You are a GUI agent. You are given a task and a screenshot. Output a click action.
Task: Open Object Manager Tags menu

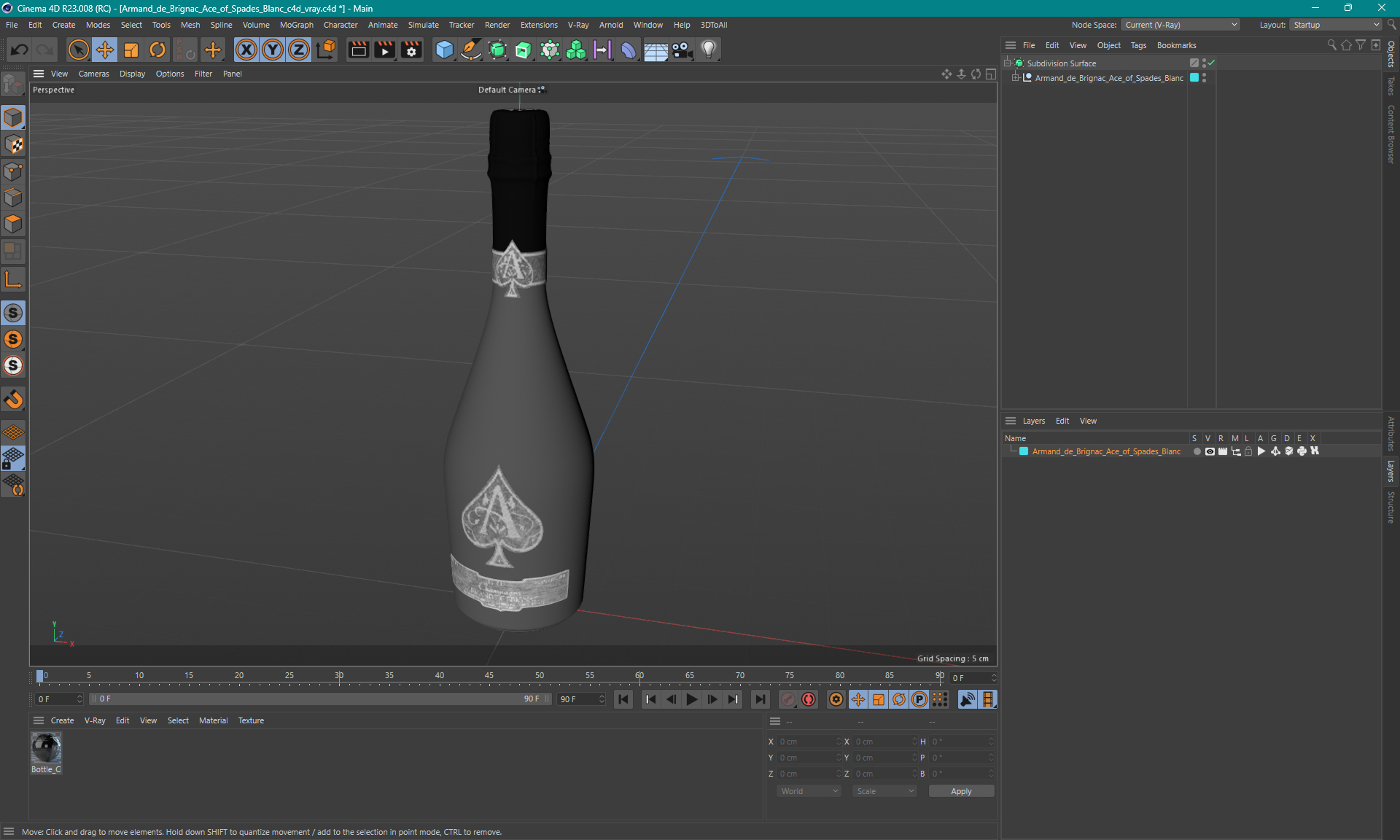click(x=1138, y=45)
